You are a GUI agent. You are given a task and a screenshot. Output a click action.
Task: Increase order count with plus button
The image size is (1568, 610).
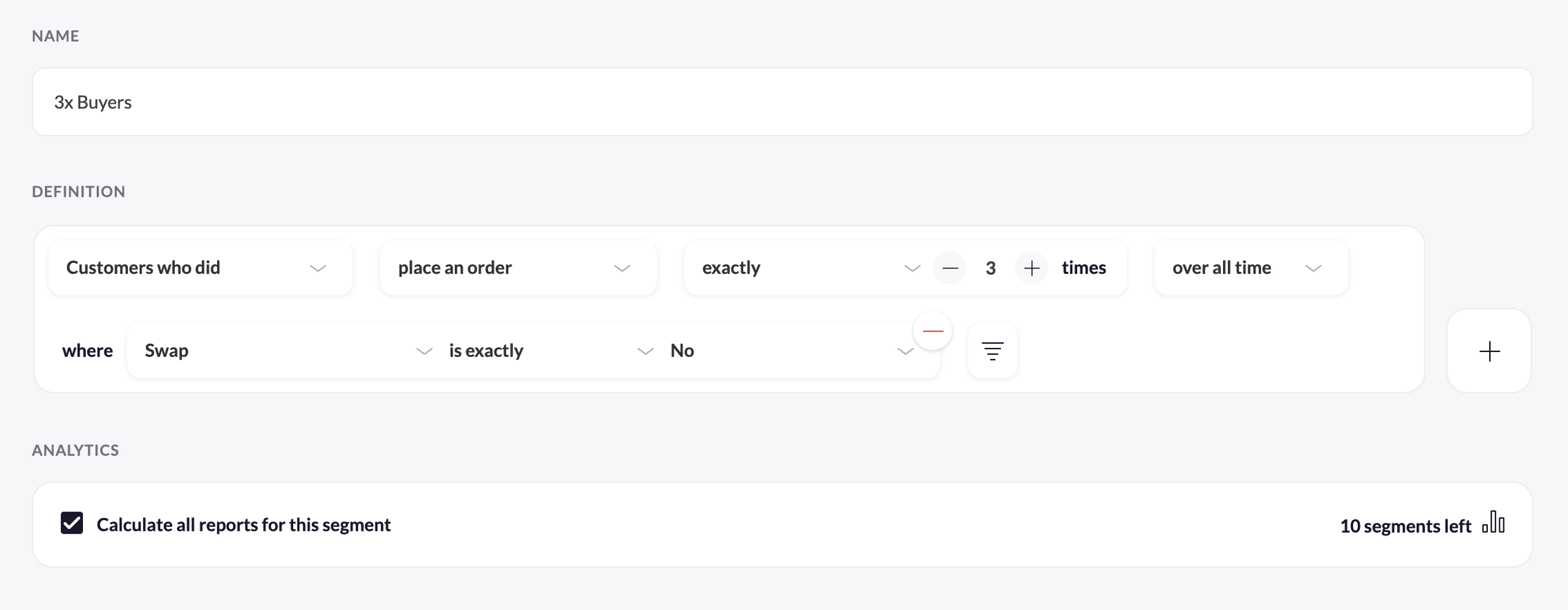click(x=1031, y=268)
